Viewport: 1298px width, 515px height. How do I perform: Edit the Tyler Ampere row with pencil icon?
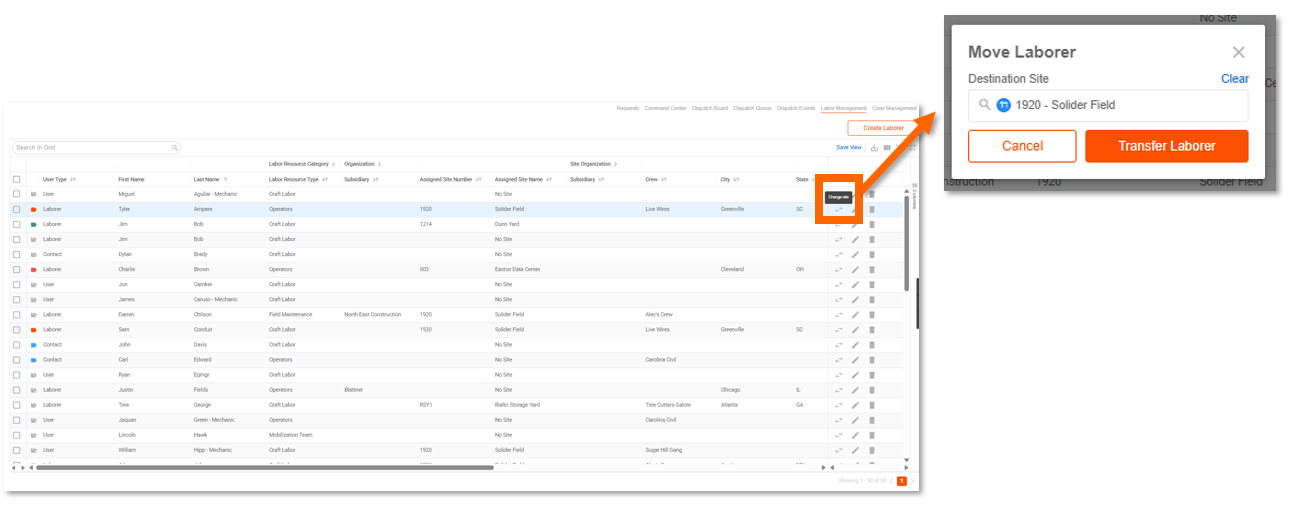click(855, 210)
